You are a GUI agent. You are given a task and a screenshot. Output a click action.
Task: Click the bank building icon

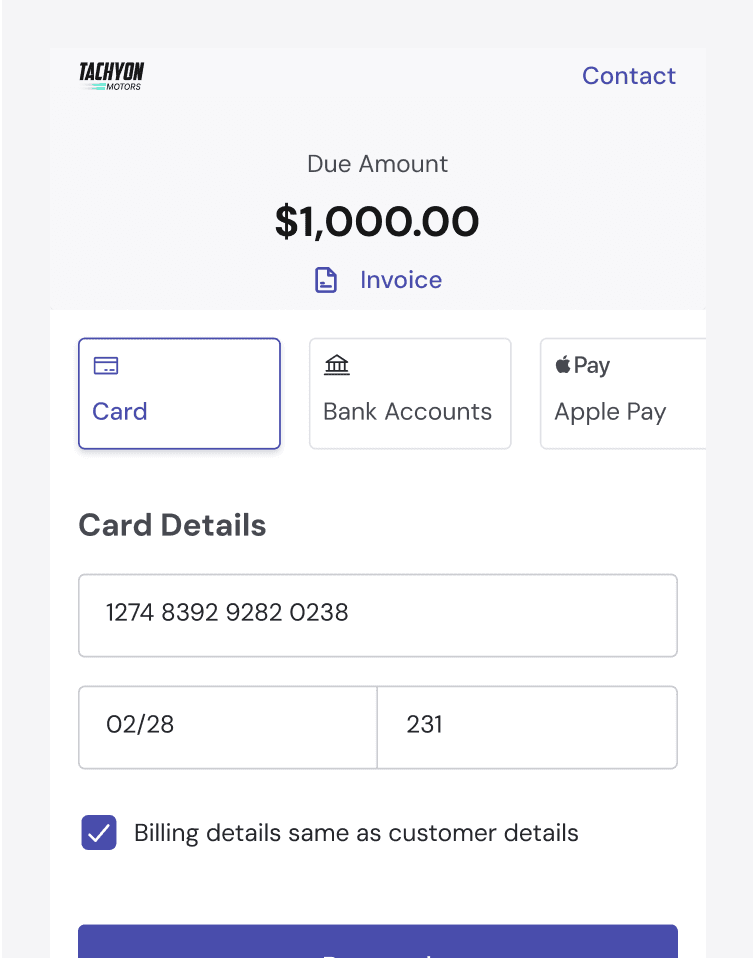coord(337,366)
